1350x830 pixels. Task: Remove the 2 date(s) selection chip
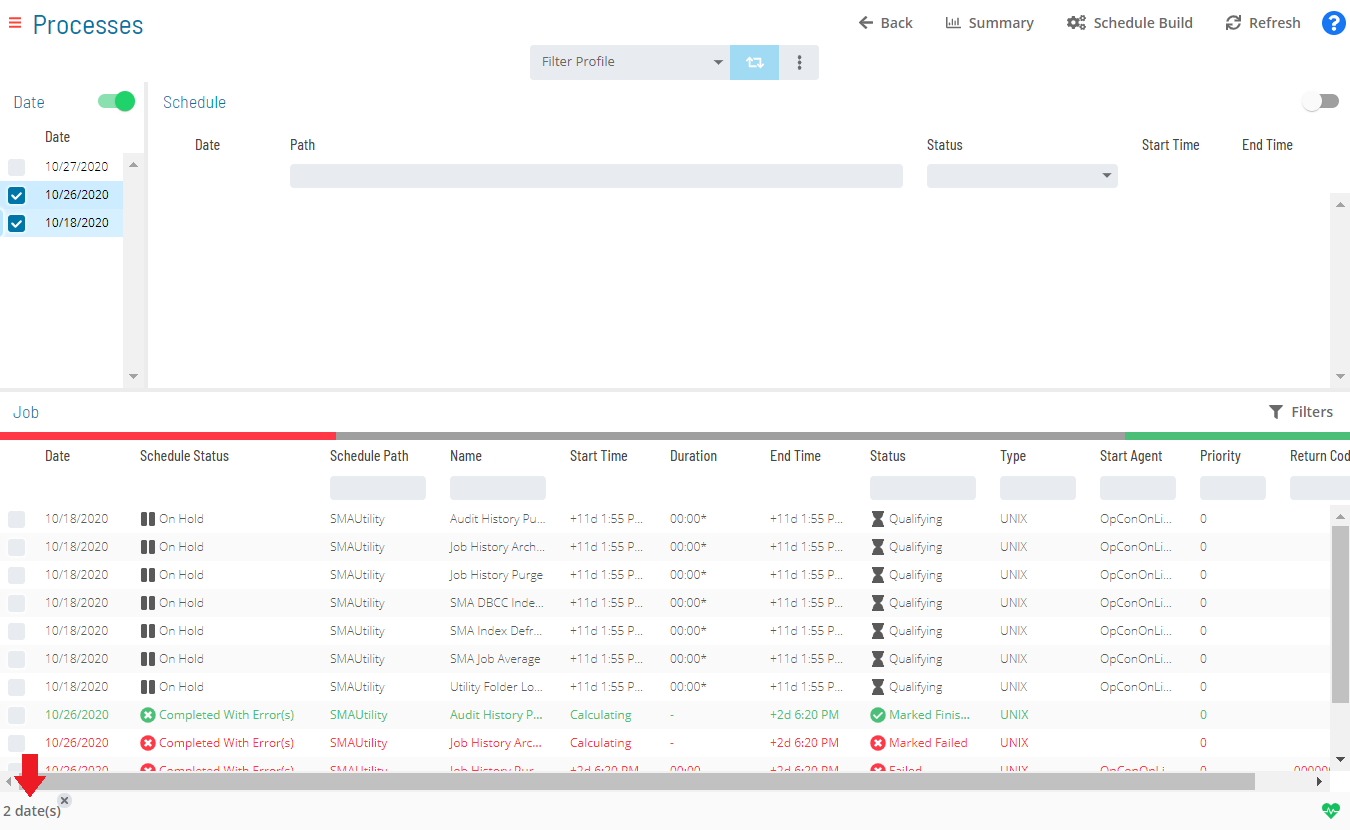[x=64, y=800]
